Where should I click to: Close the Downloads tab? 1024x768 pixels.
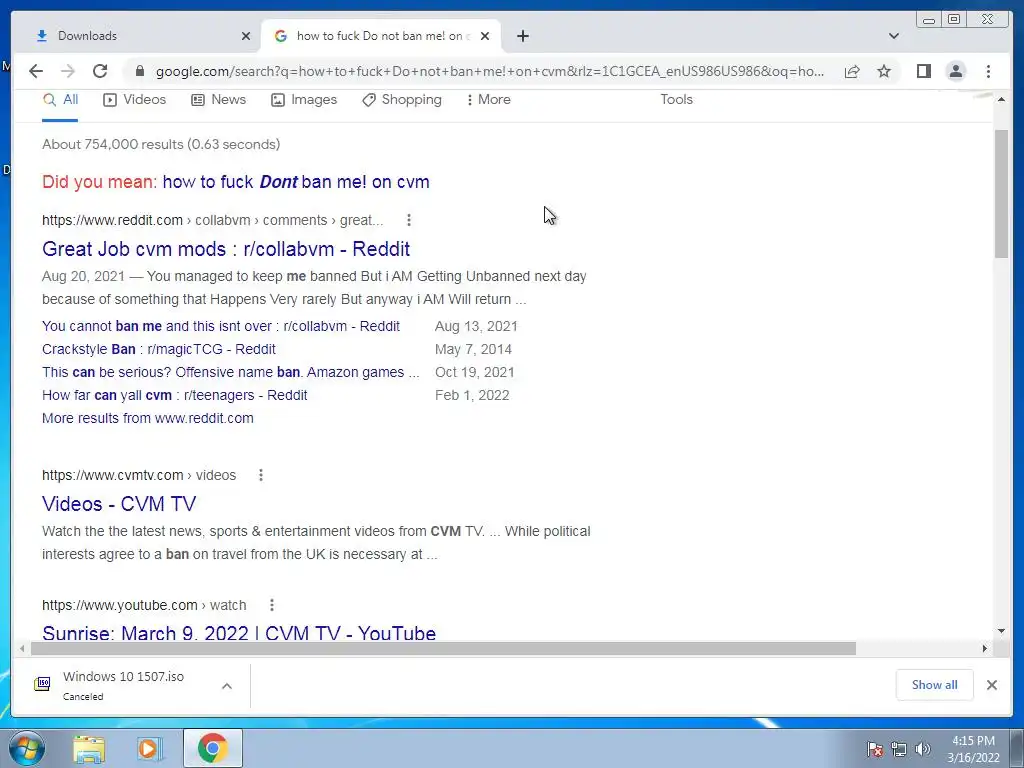pyautogui.click(x=246, y=36)
